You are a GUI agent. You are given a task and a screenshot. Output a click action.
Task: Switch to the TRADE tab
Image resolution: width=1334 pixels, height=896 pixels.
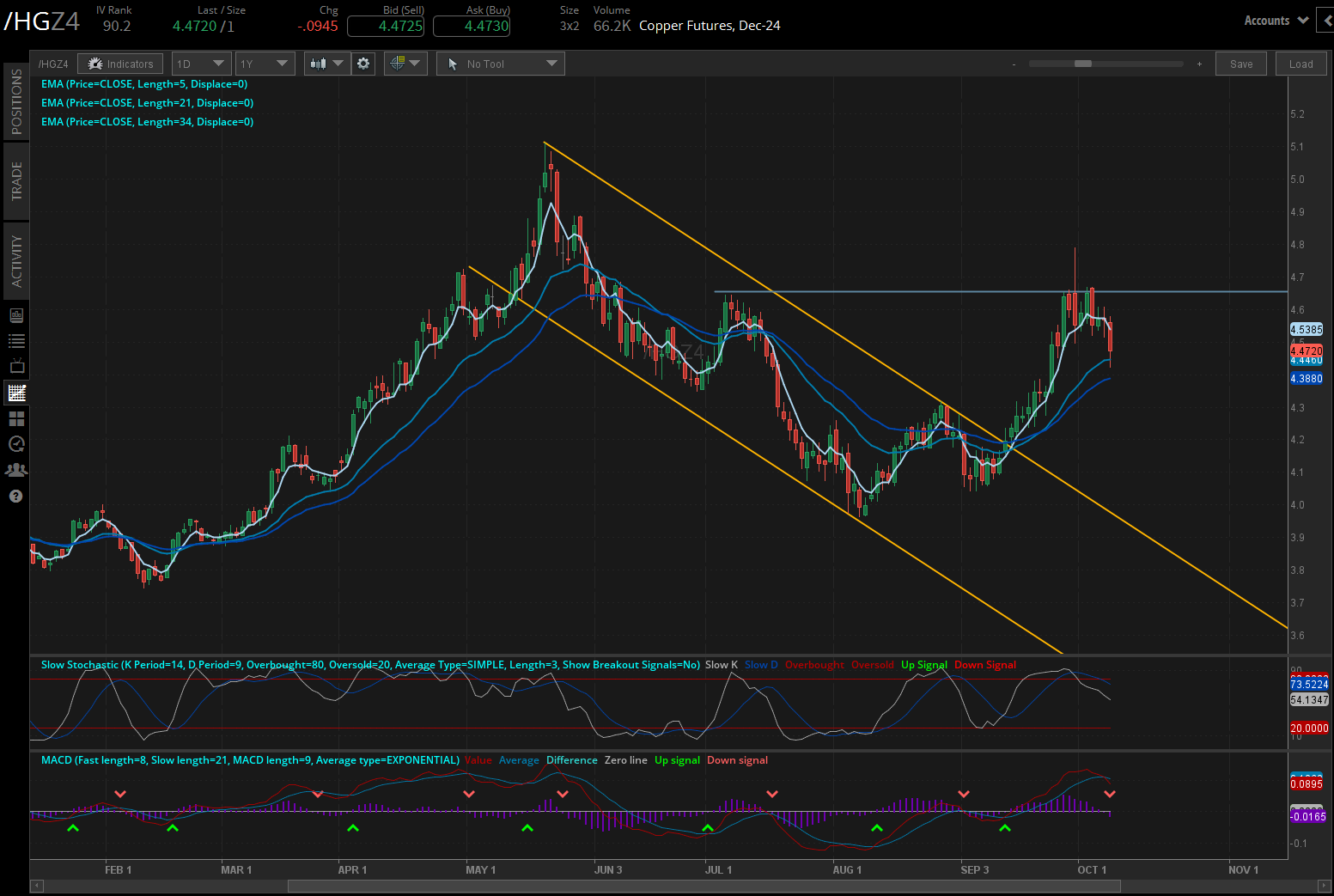[x=15, y=180]
